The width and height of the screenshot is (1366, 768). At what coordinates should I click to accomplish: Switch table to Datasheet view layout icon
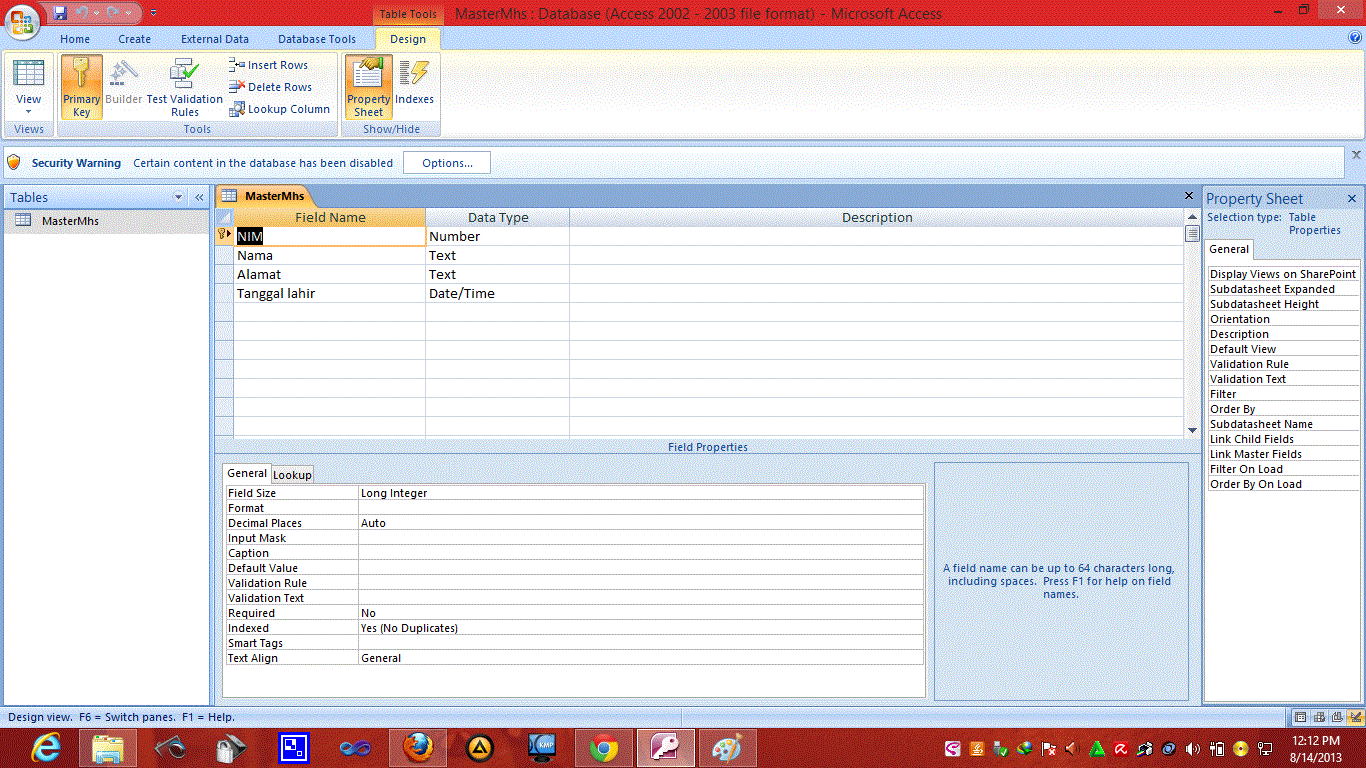click(x=1298, y=717)
